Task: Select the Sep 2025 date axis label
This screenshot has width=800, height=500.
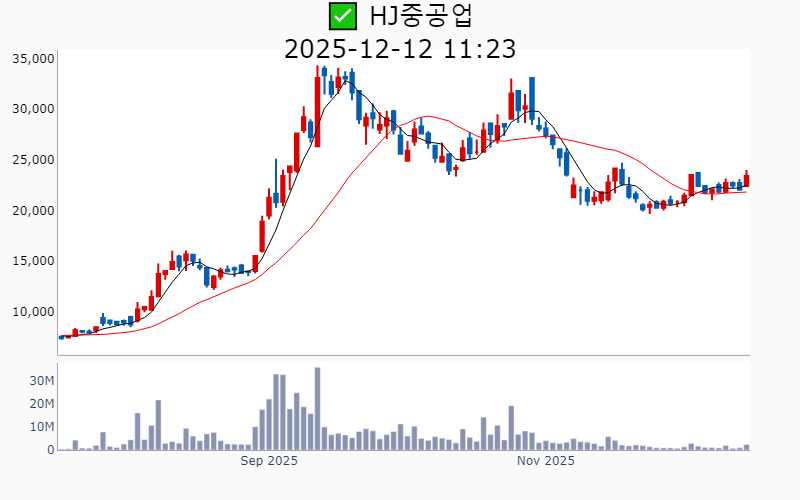Action: 269,462
